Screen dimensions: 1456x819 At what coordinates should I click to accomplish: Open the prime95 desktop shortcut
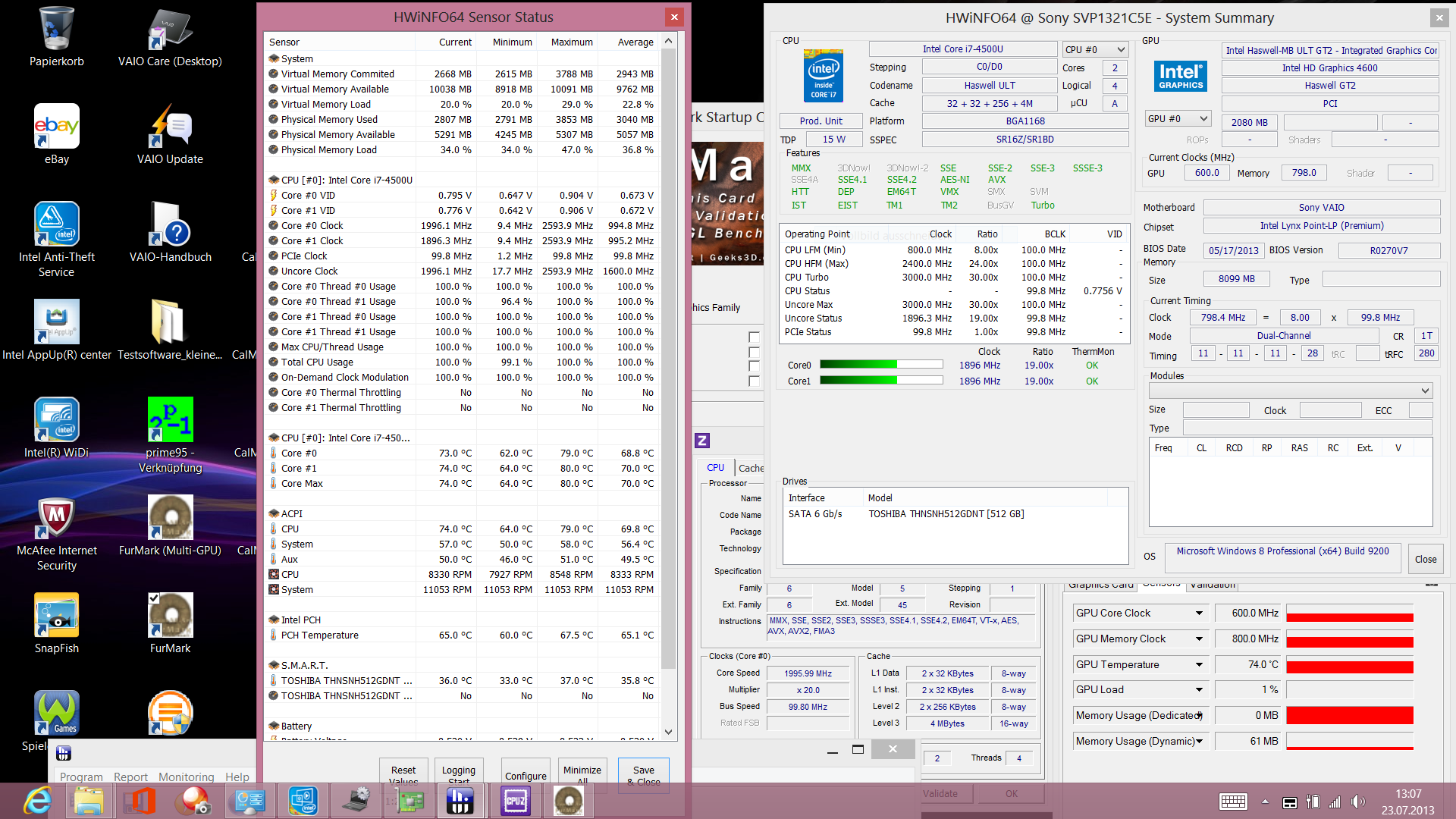pyautogui.click(x=170, y=419)
